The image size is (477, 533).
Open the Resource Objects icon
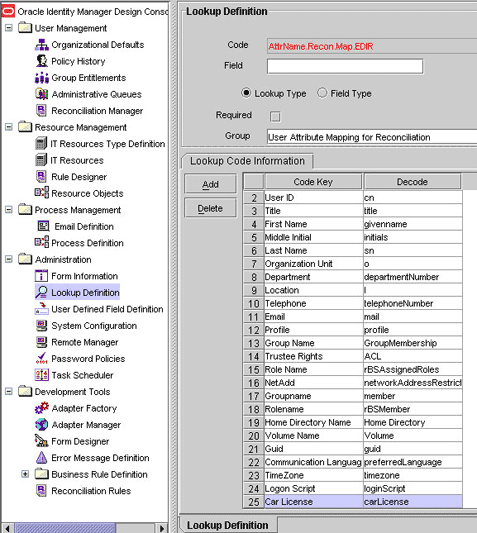point(42,193)
